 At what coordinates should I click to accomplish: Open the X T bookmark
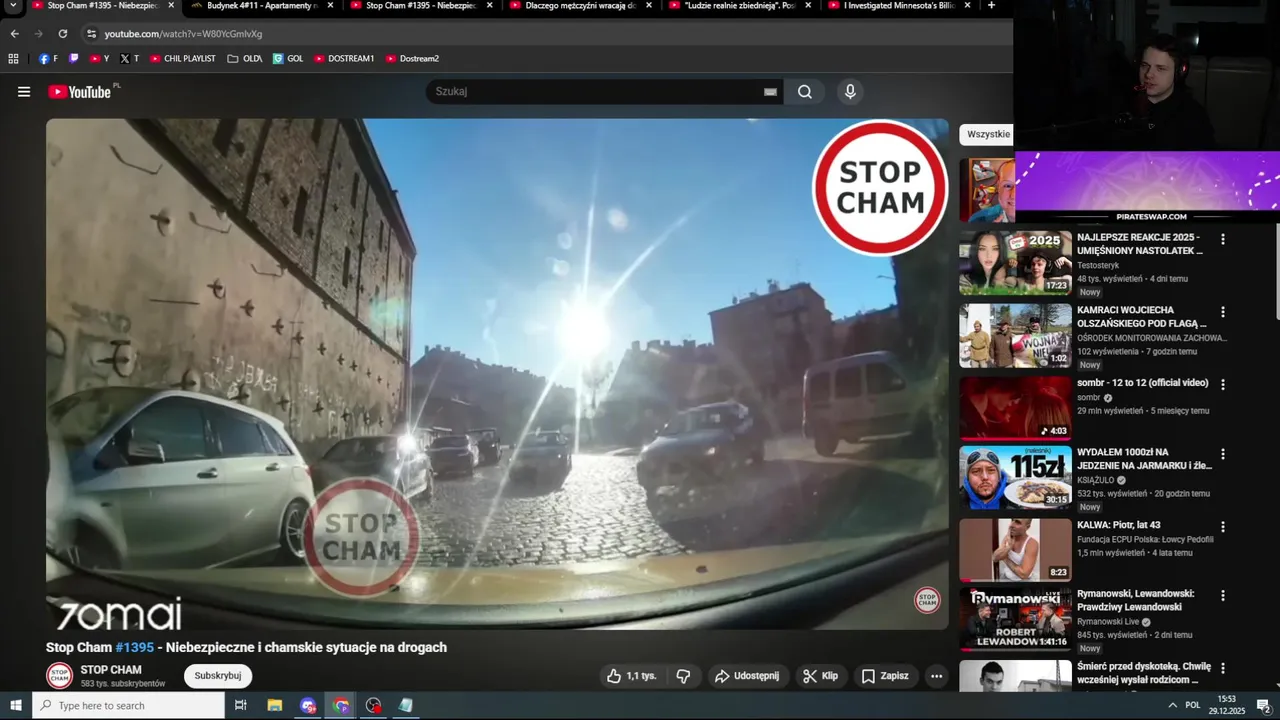point(130,59)
